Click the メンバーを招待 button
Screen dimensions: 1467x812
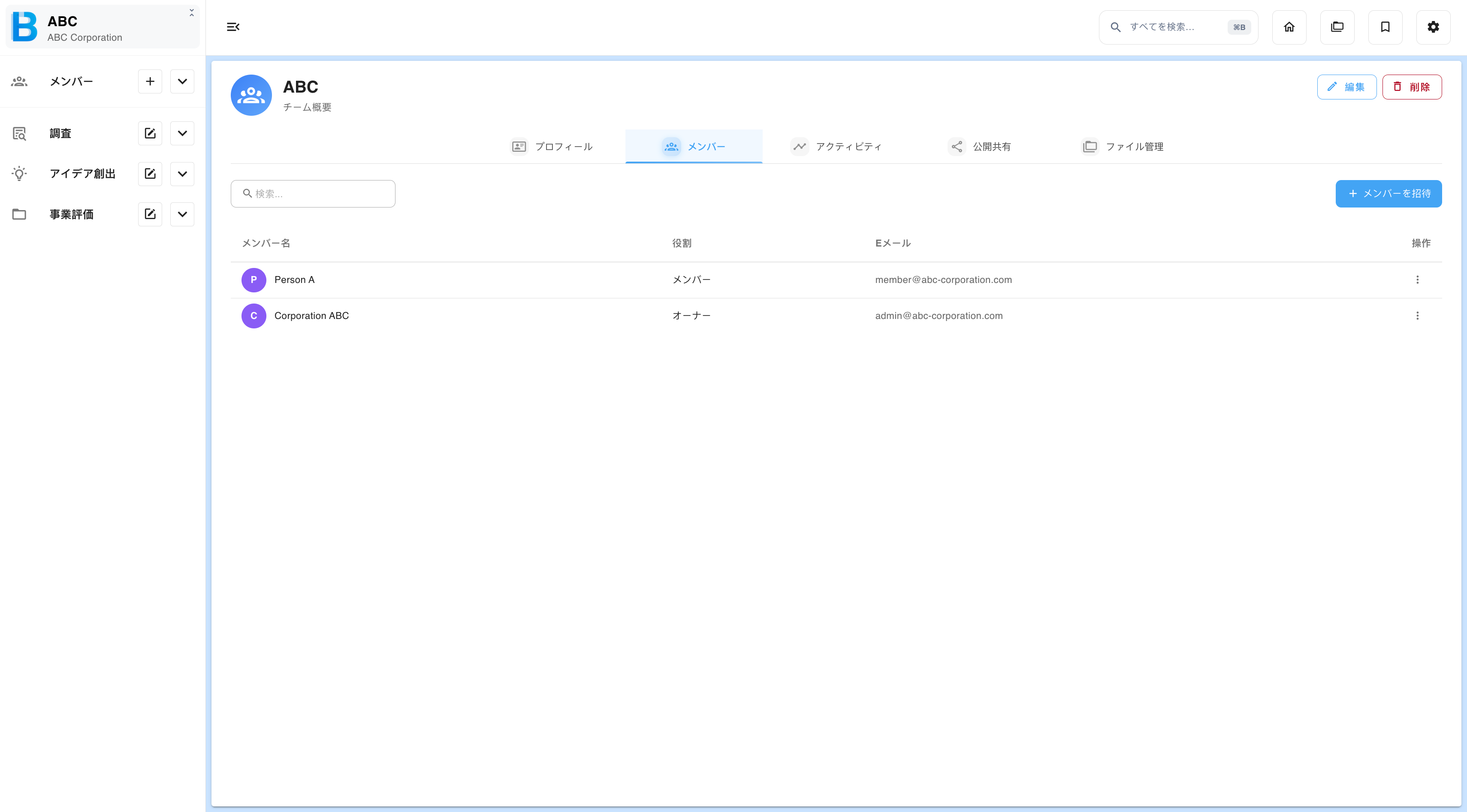(x=1389, y=193)
